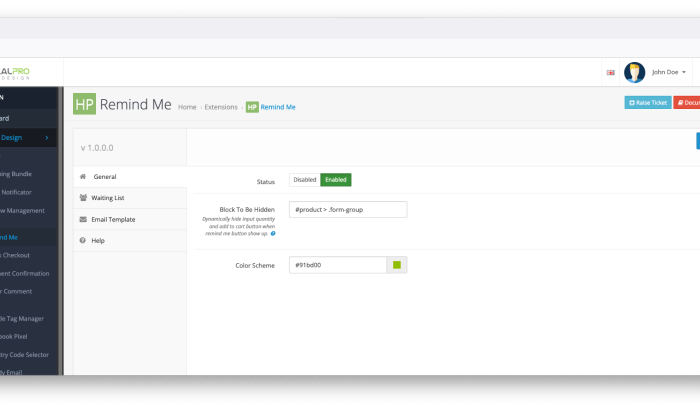
Task: Open the Waiting List tab
Action: [130, 198]
